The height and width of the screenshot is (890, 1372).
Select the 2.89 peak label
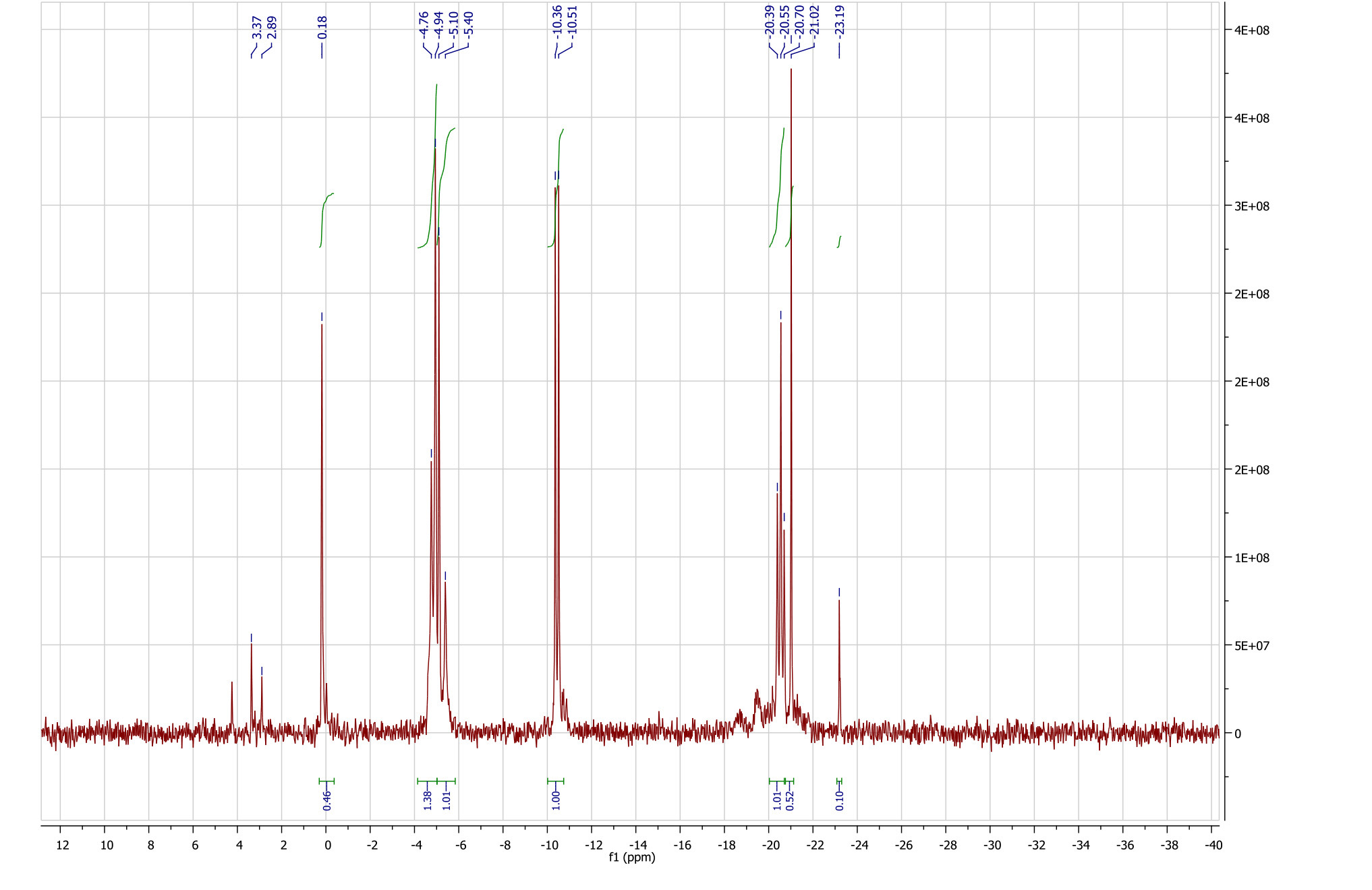[x=272, y=27]
